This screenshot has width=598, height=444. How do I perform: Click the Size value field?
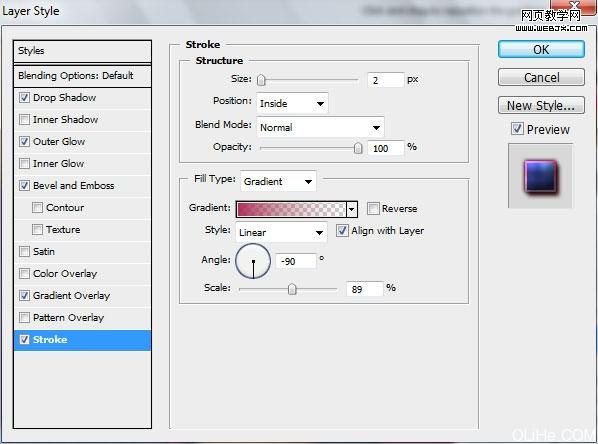[x=385, y=80]
